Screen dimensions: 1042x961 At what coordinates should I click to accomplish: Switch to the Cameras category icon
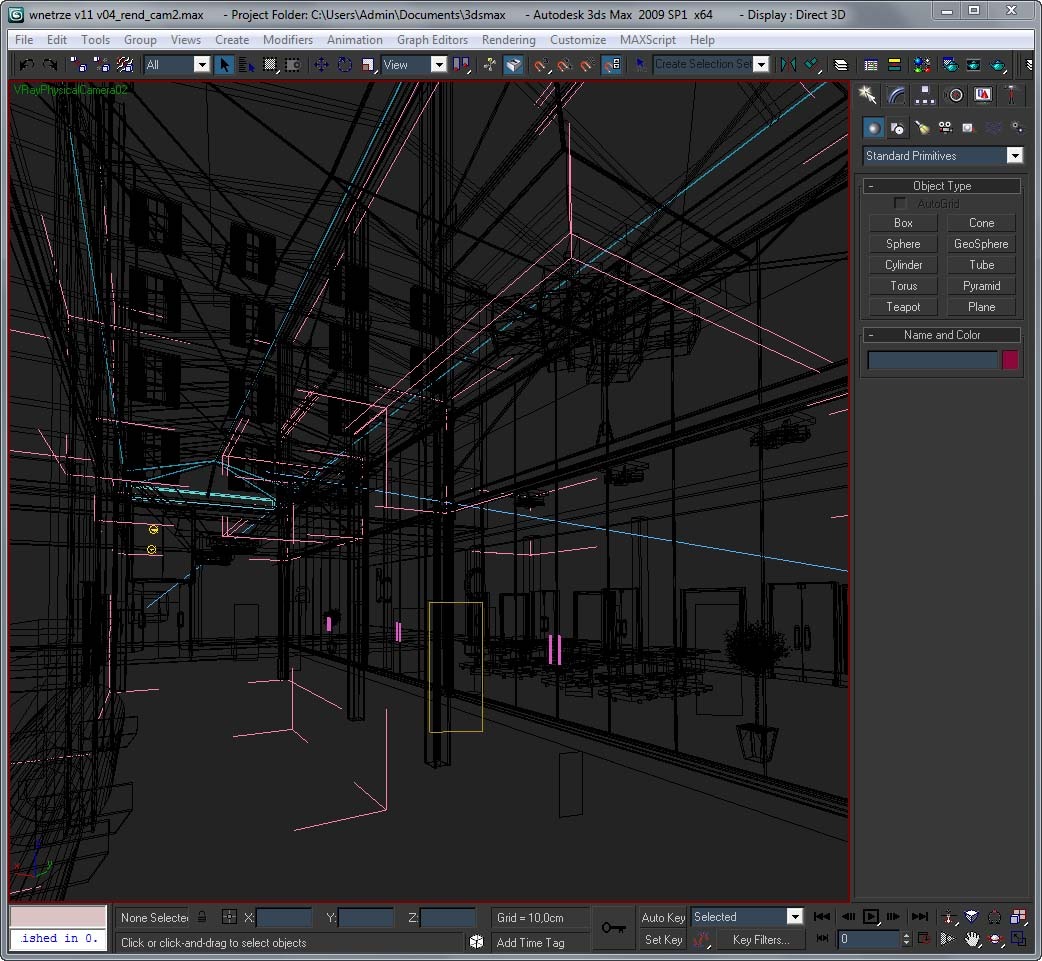click(945, 128)
